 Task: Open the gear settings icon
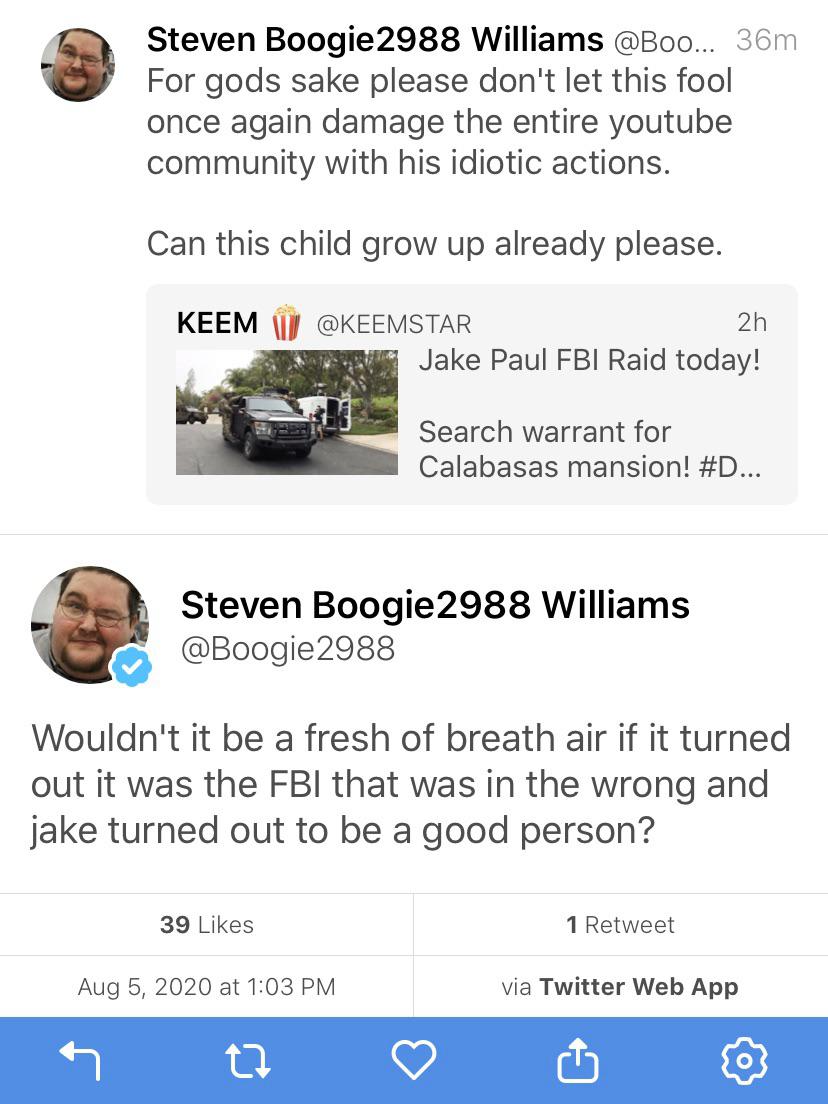[x=744, y=1060]
